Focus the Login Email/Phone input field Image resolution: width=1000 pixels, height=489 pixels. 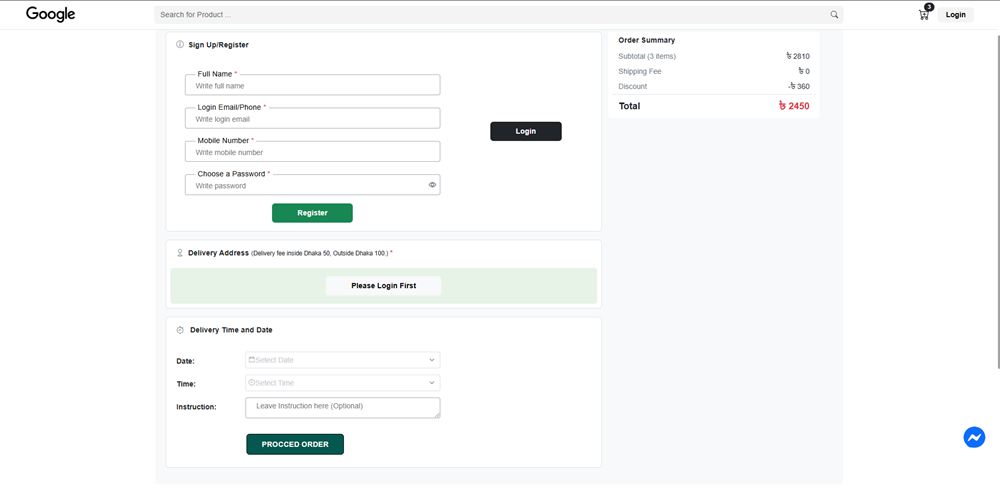tap(312, 119)
